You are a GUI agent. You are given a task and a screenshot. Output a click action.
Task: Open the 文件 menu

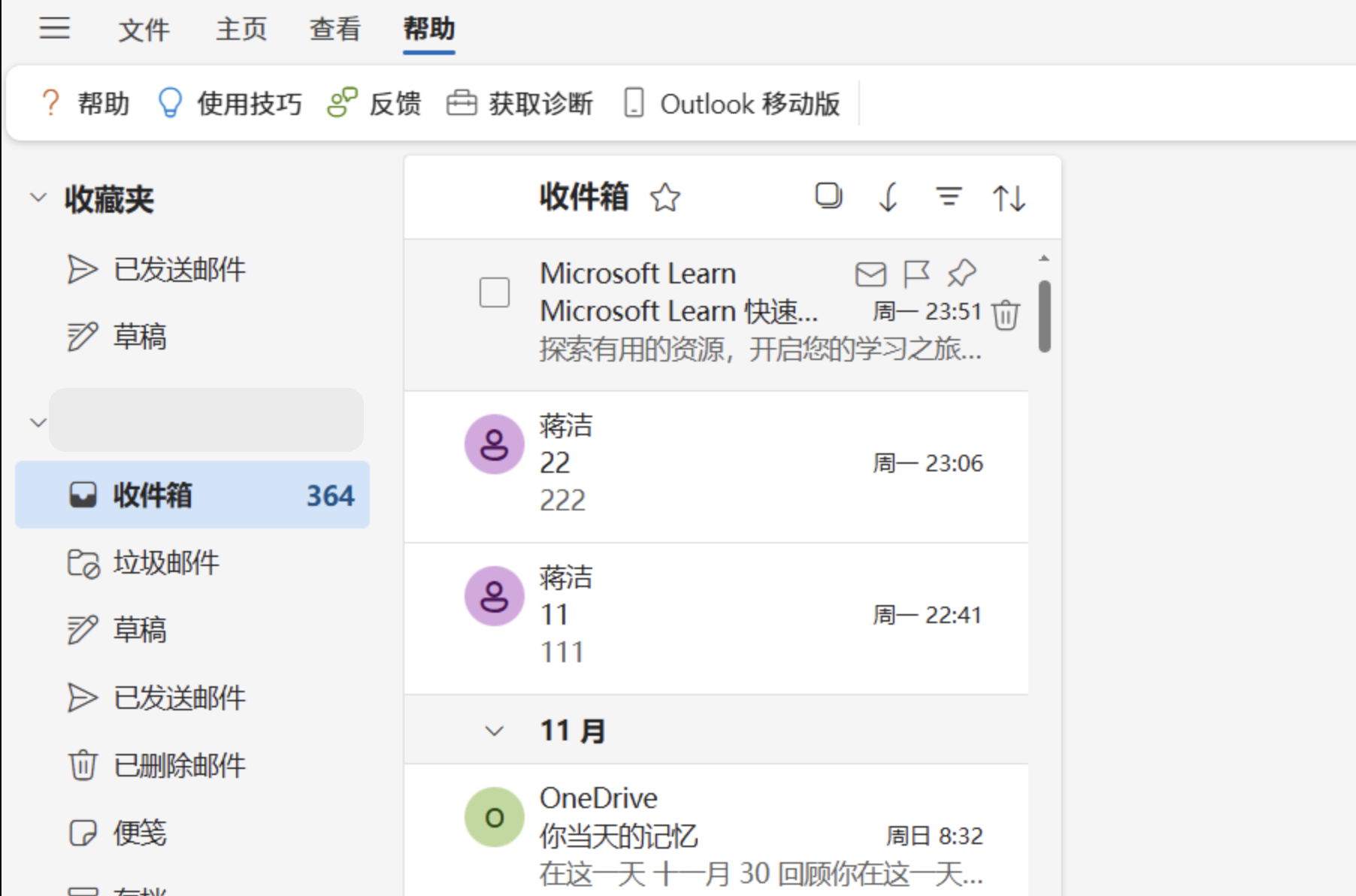[x=144, y=30]
